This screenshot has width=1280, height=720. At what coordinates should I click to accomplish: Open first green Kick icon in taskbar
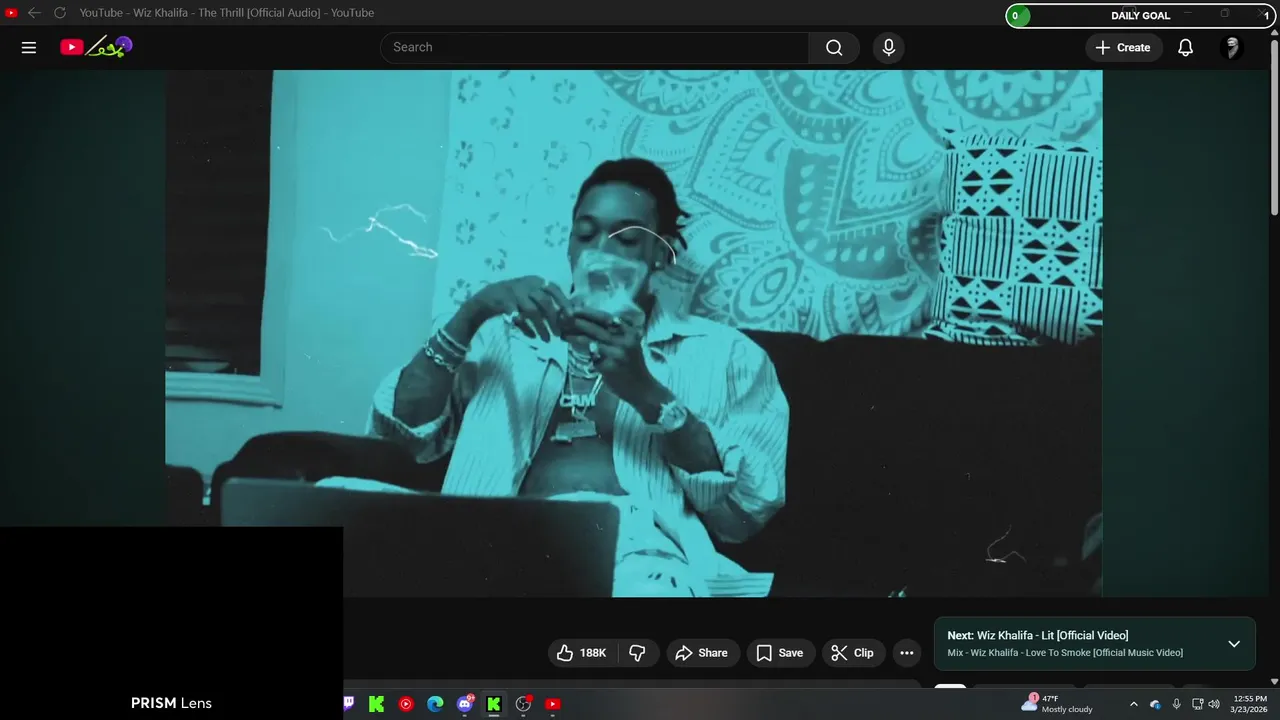coord(377,704)
